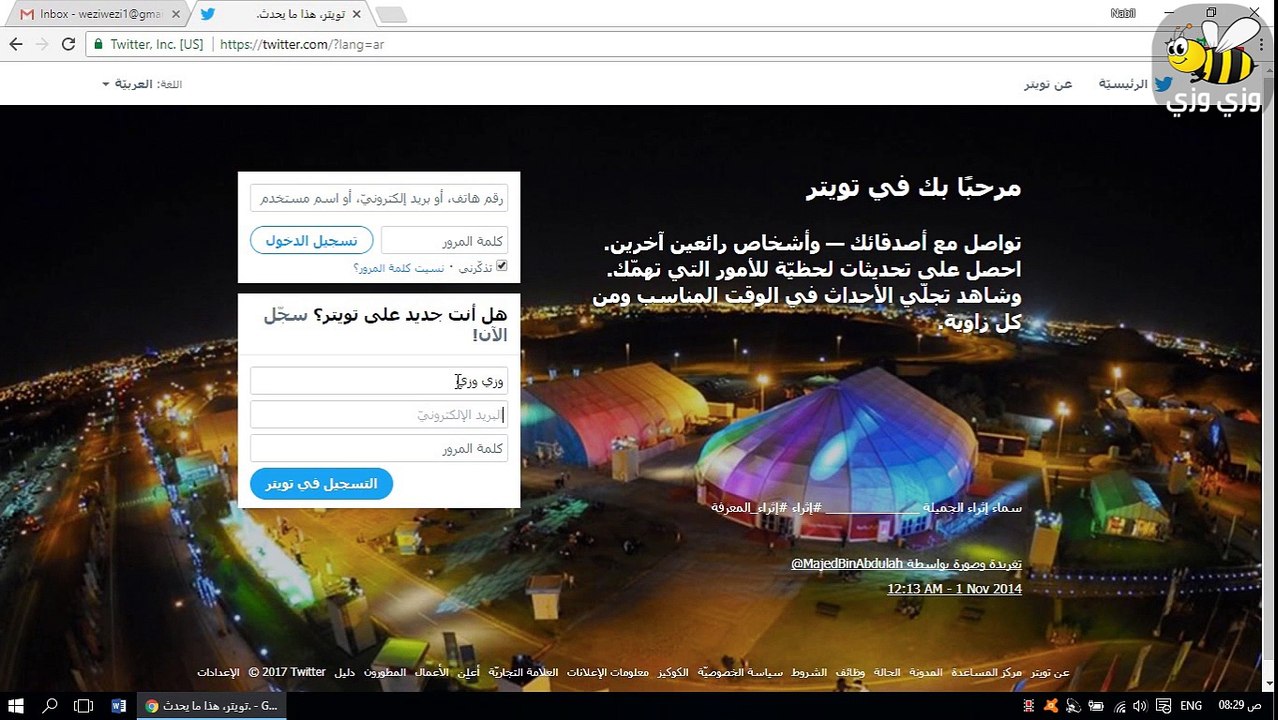Open the الأعمال footer link
The width and height of the screenshot is (1278, 720).
433,672
